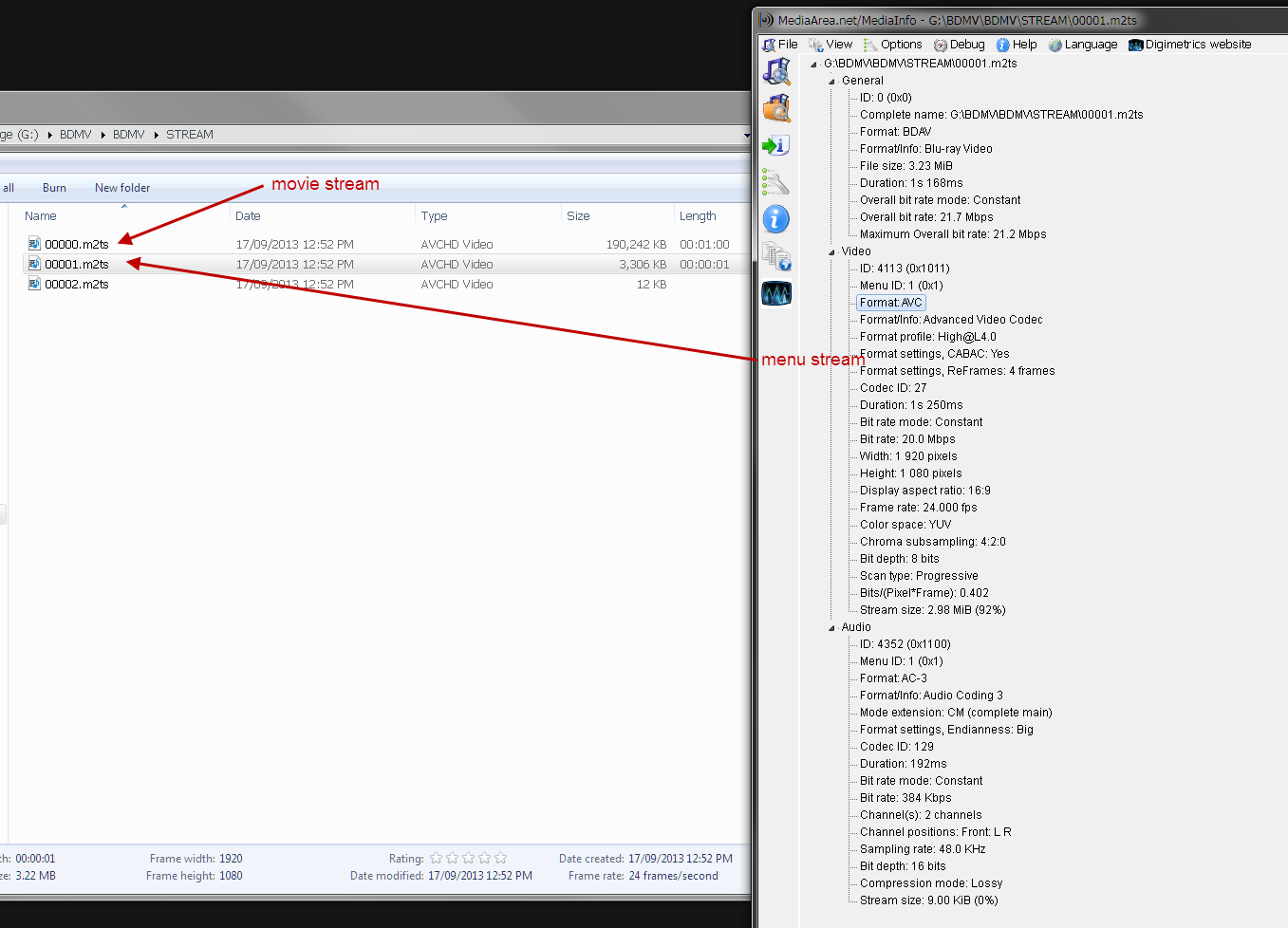Image resolution: width=1288 pixels, height=928 pixels.
Task: Open the View menu in MediaInfo
Action: [831, 45]
